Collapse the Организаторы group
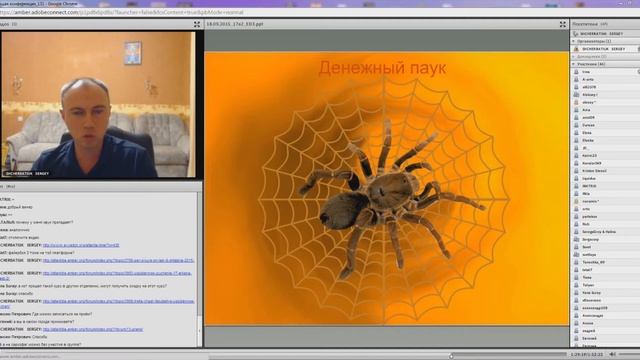This screenshot has height=360, width=640. pos(573,41)
